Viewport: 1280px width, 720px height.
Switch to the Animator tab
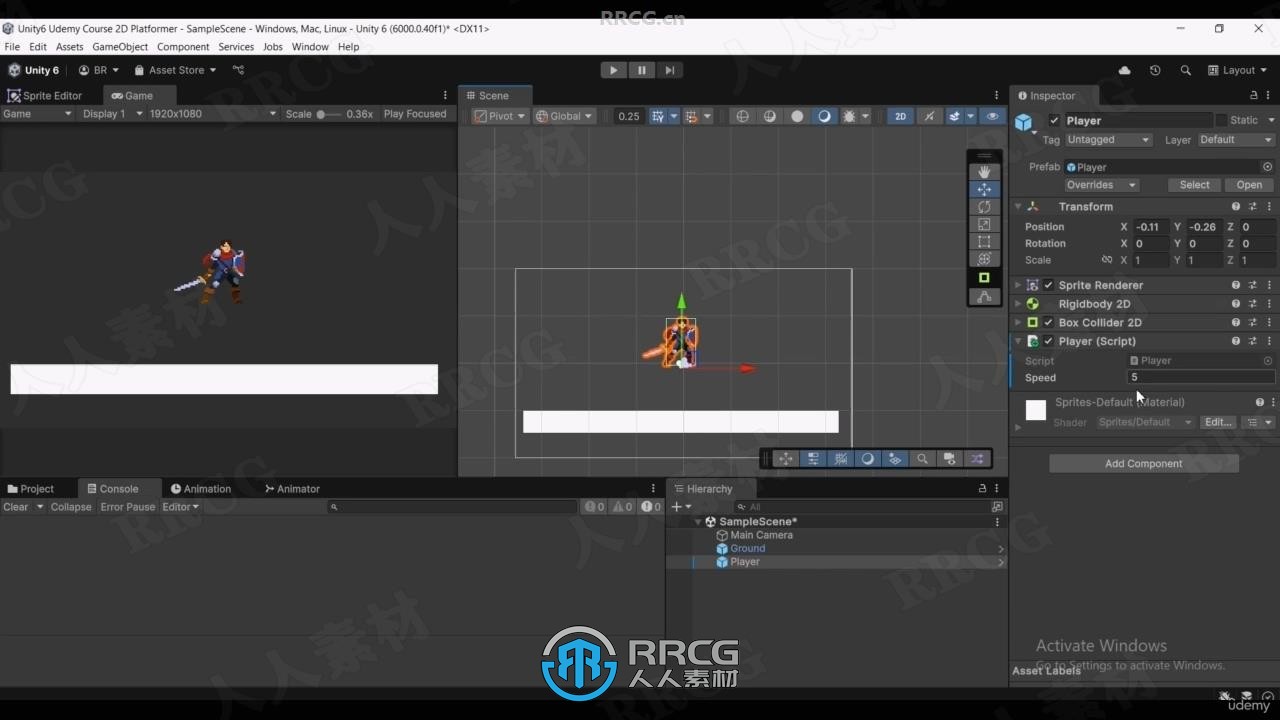(292, 489)
